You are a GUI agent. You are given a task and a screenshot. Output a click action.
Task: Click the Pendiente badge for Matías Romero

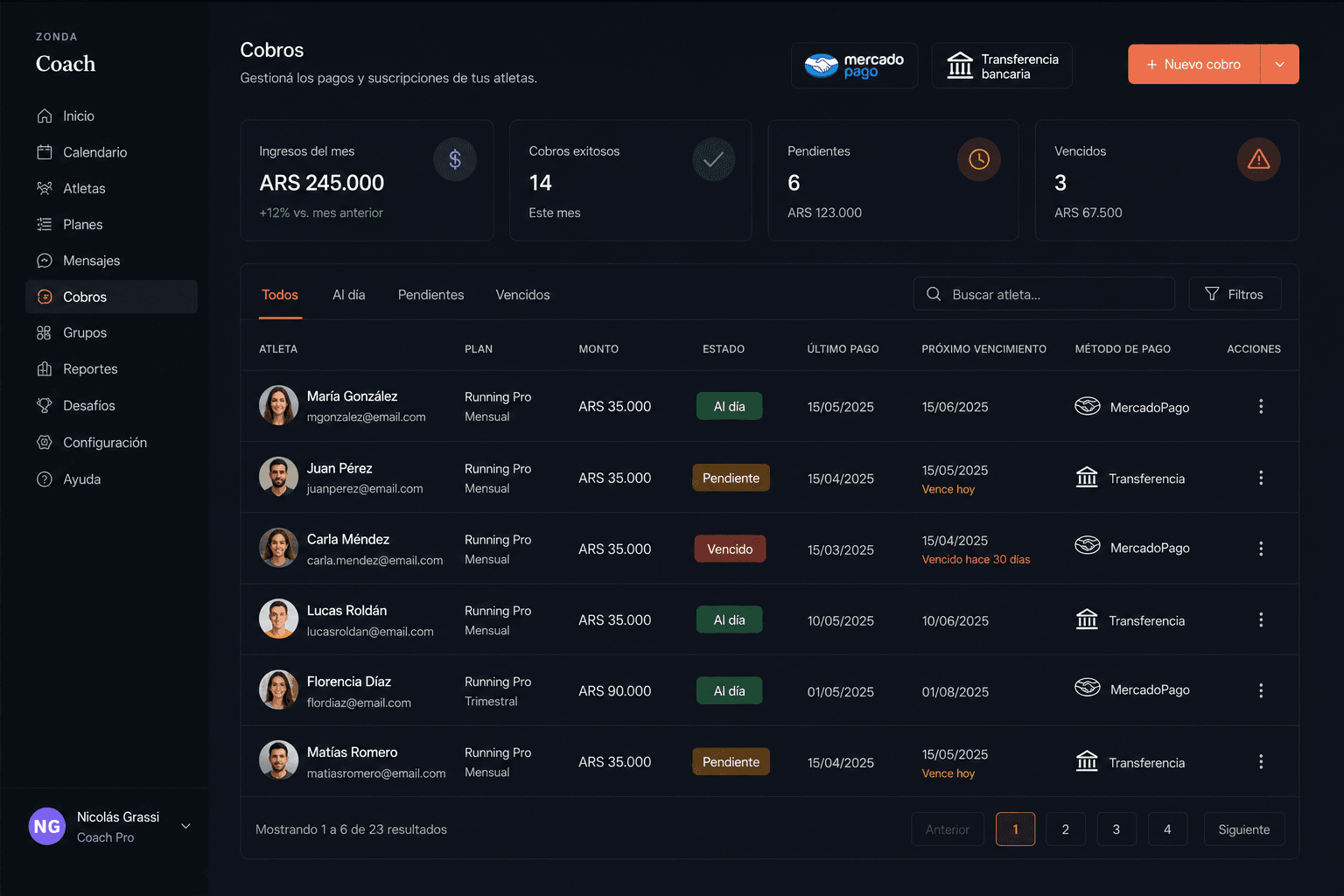tap(731, 761)
